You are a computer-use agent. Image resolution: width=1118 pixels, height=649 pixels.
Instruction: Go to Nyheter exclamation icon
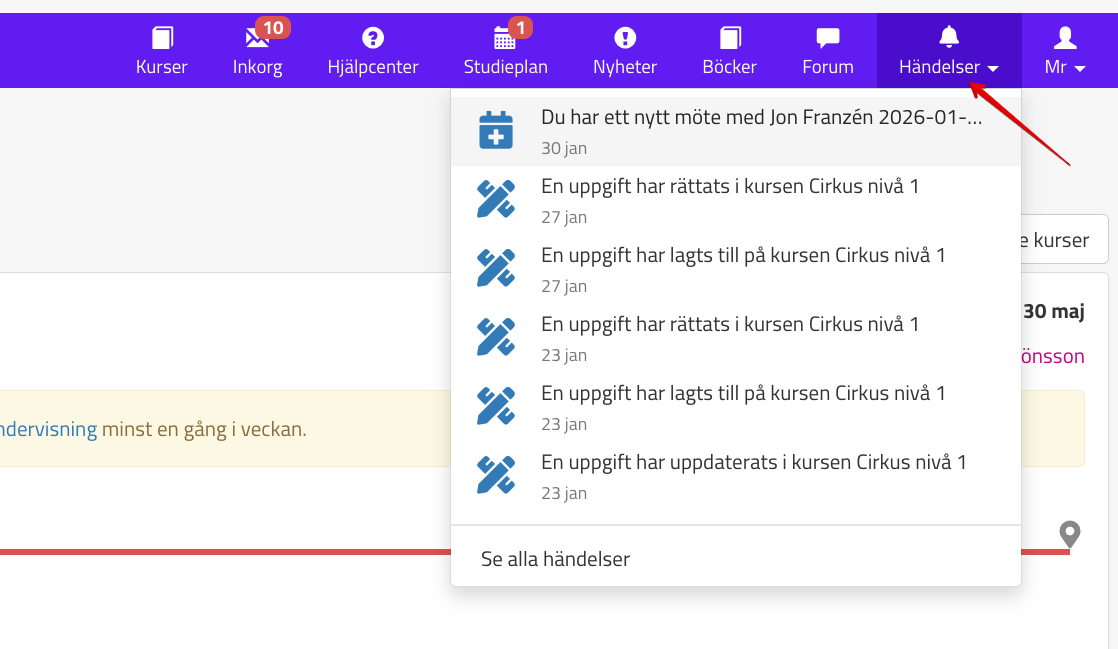625,39
